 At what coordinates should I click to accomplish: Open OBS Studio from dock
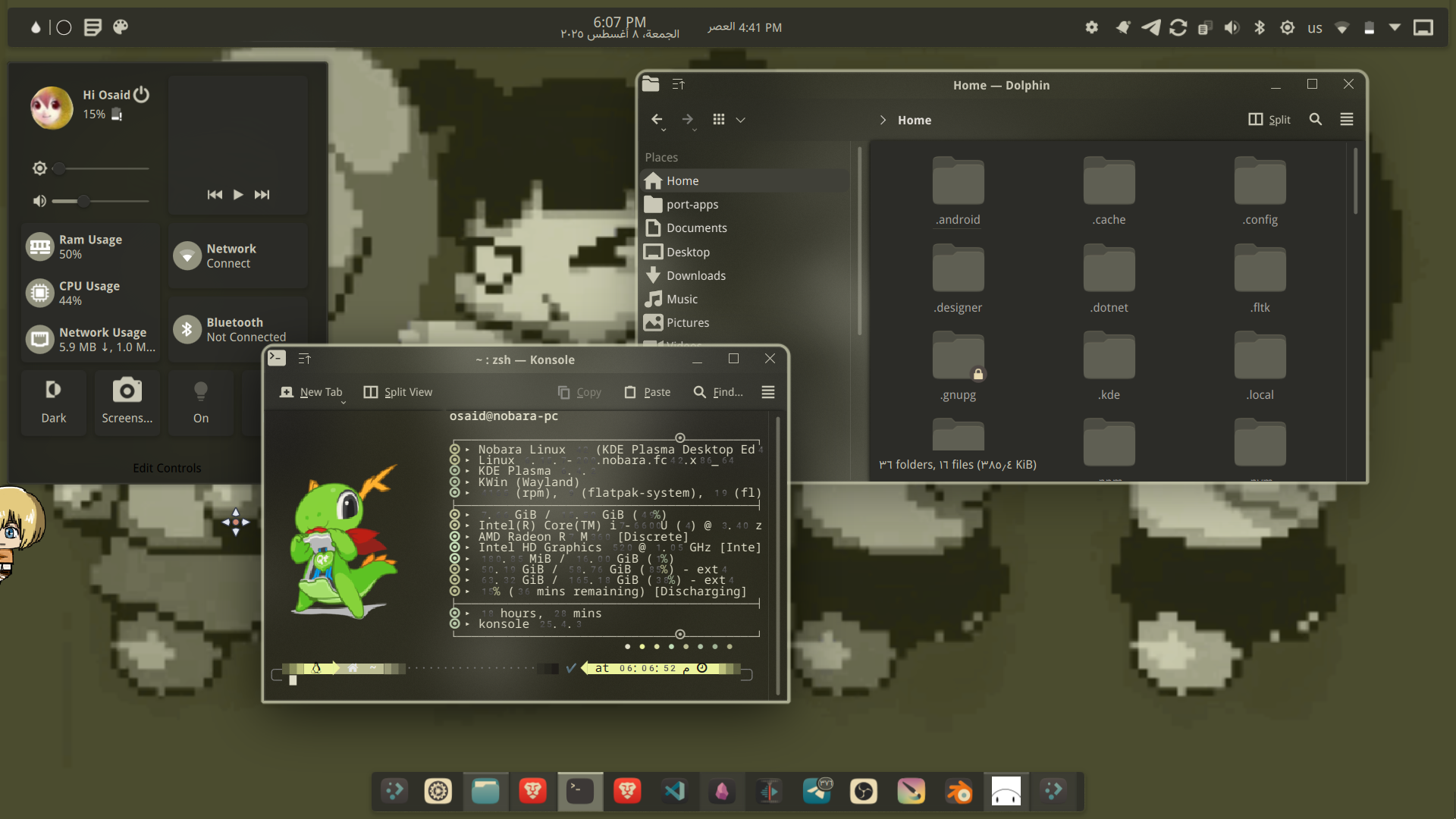coord(864,792)
